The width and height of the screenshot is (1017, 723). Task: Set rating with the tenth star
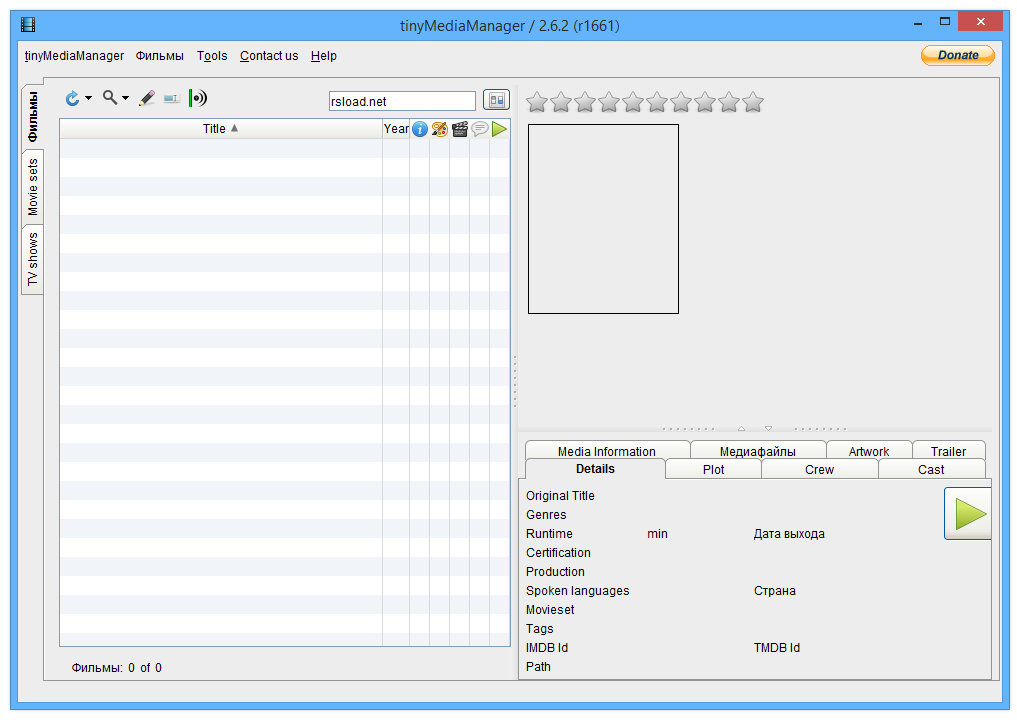(x=753, y=102)
